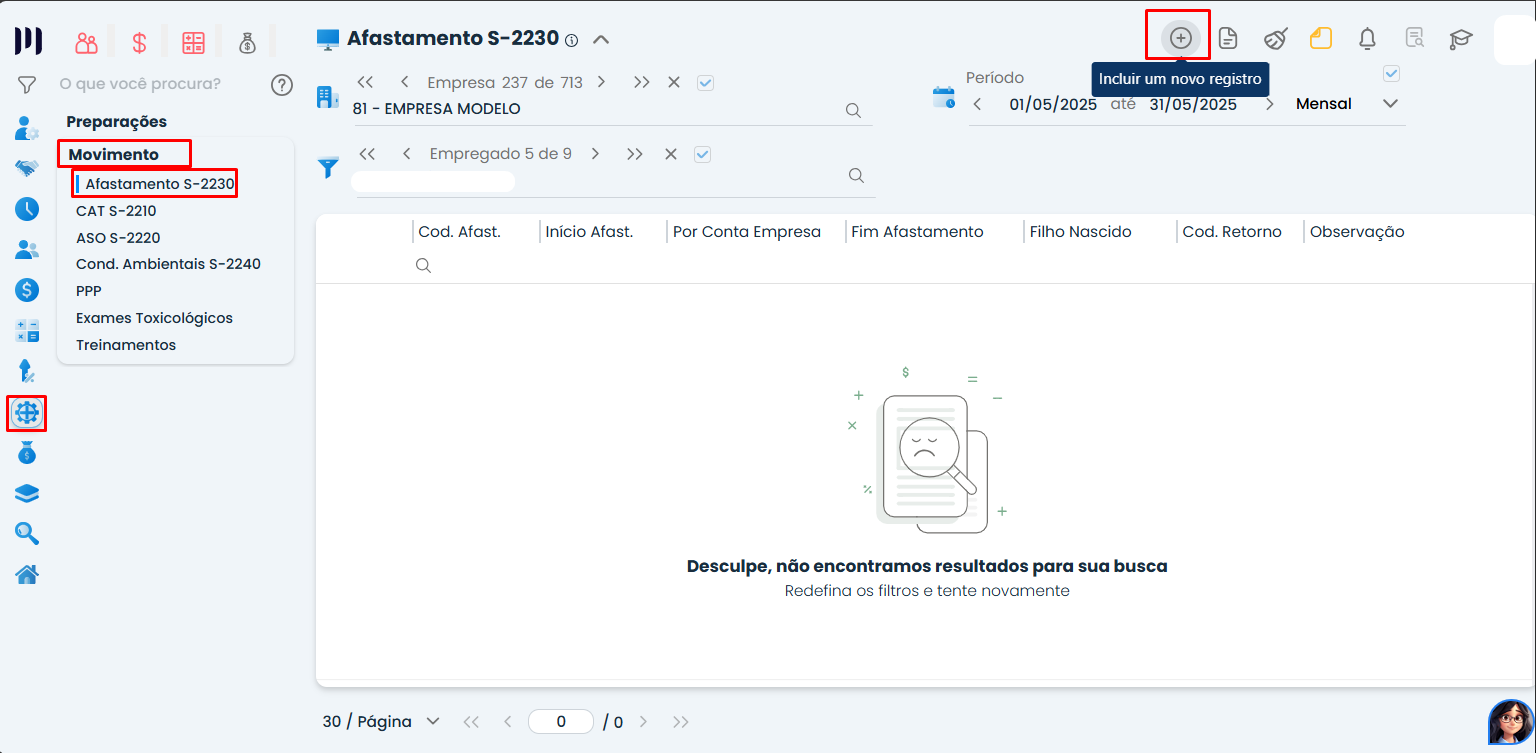
Task: Select CAT S-2210 in the Movimento menu
Action: pyautogui.click(x=116, y=211)
